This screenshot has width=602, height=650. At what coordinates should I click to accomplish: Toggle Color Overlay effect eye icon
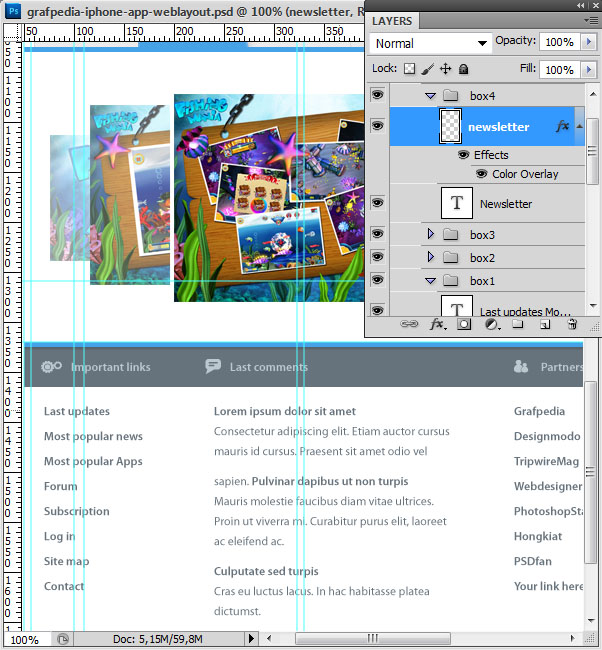[x=481, y=174]
